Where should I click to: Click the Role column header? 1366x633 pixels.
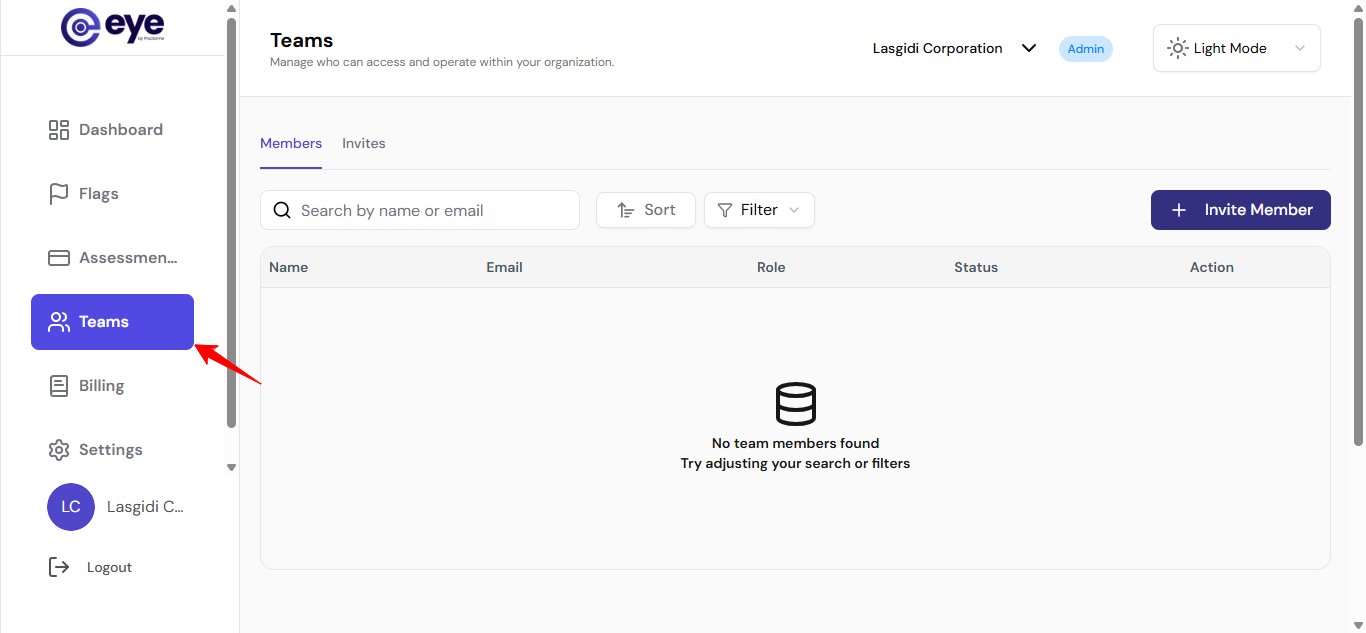[771, 267]
